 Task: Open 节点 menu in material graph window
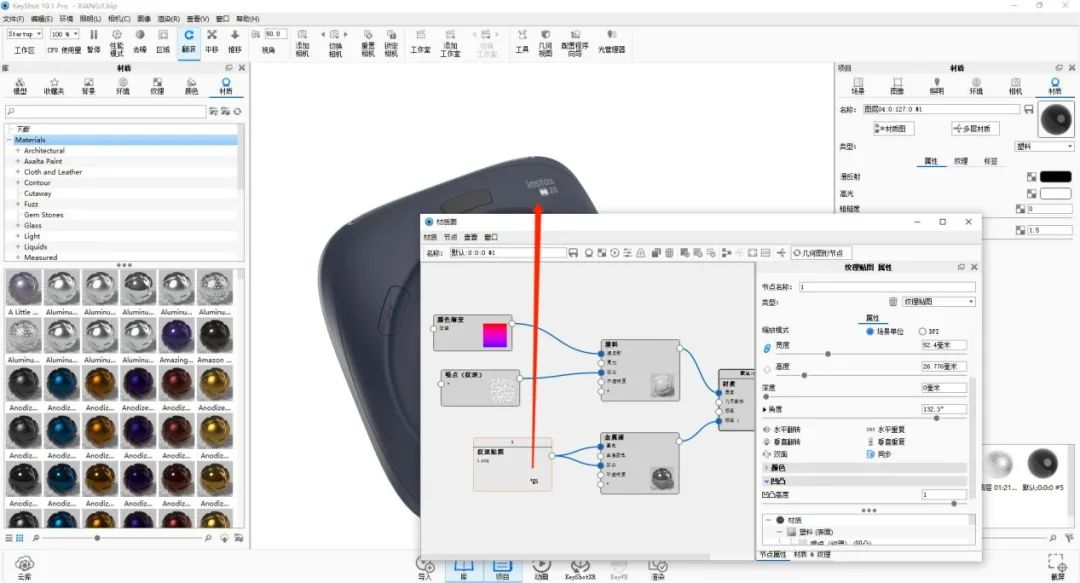click(x=450, y=237)
